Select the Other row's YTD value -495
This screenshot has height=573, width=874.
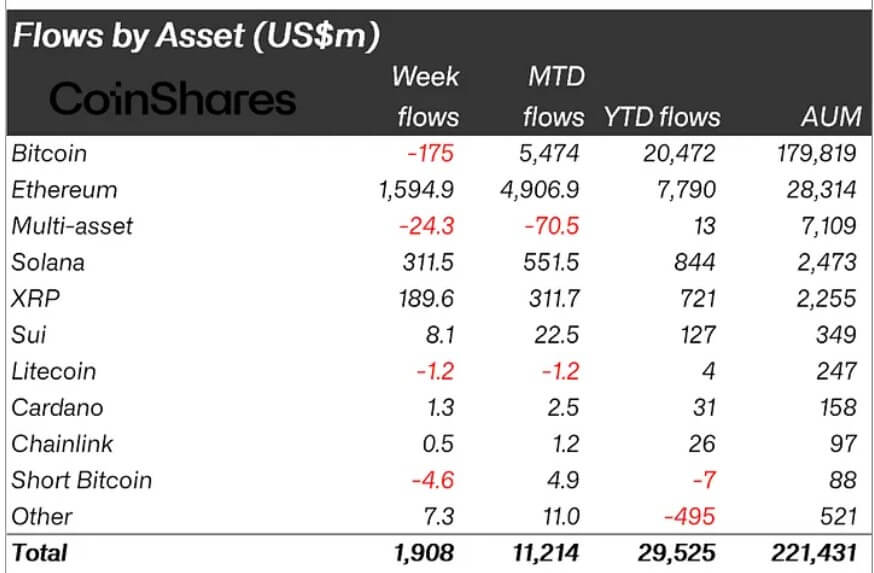(692, 516)
